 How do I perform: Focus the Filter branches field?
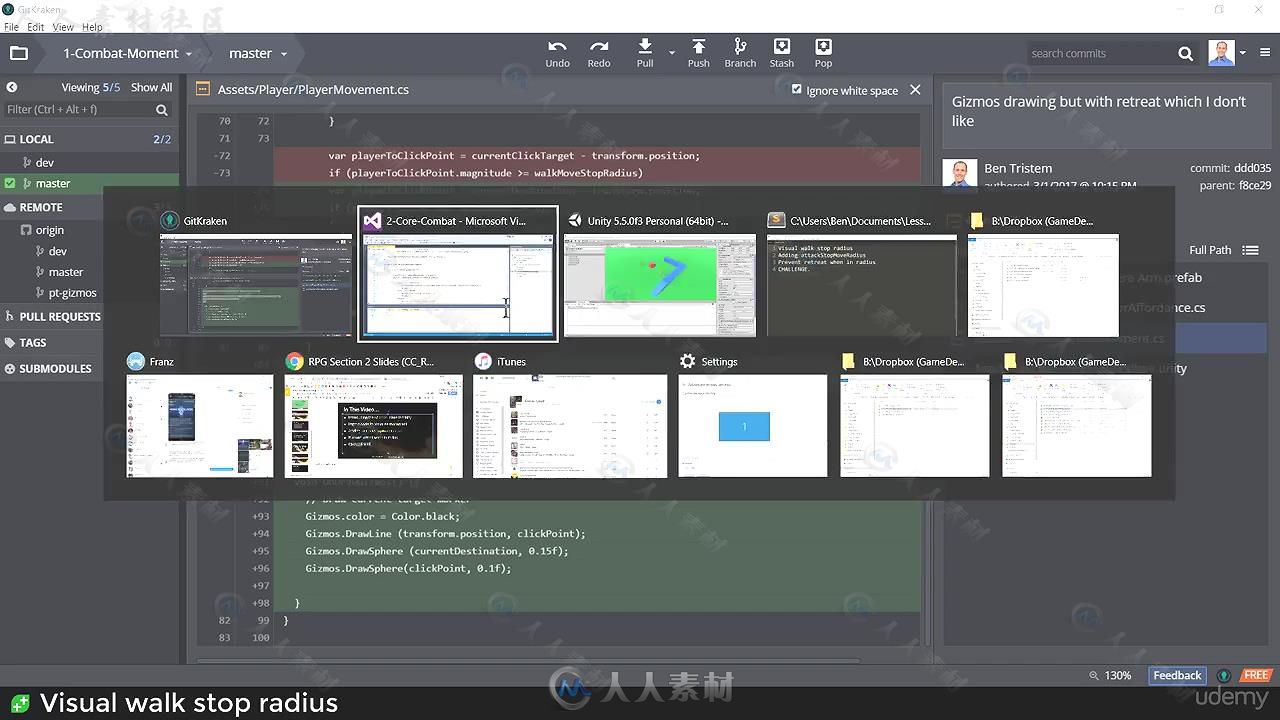tap(80, 109)
